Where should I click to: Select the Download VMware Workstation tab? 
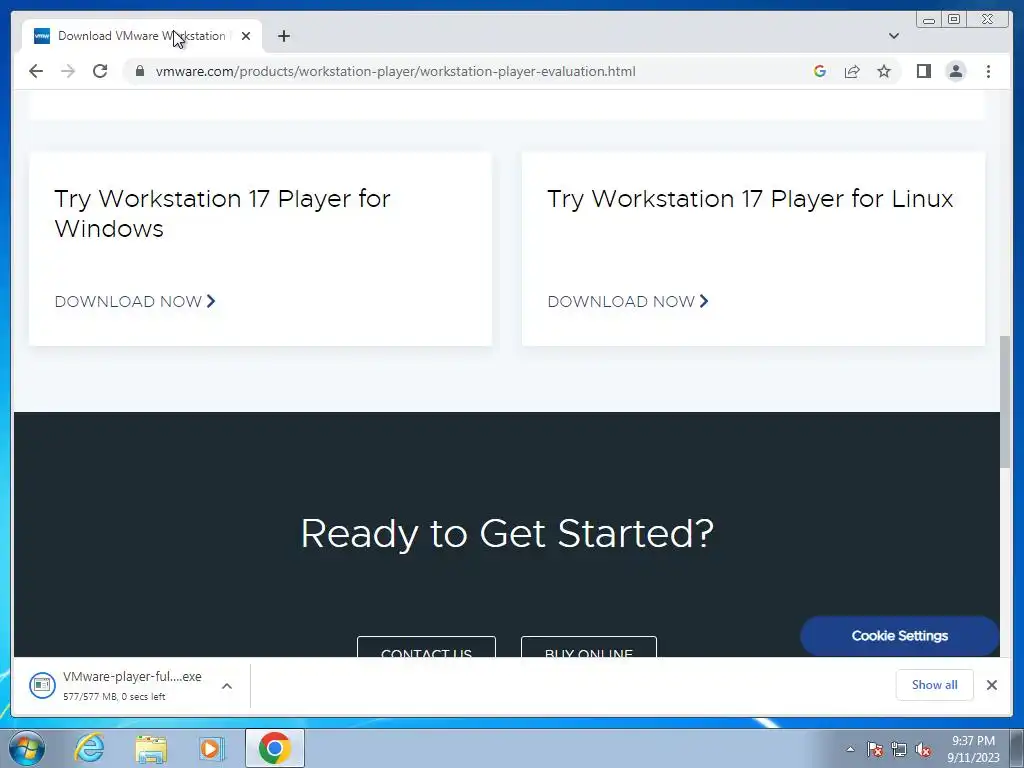(142, 36)
